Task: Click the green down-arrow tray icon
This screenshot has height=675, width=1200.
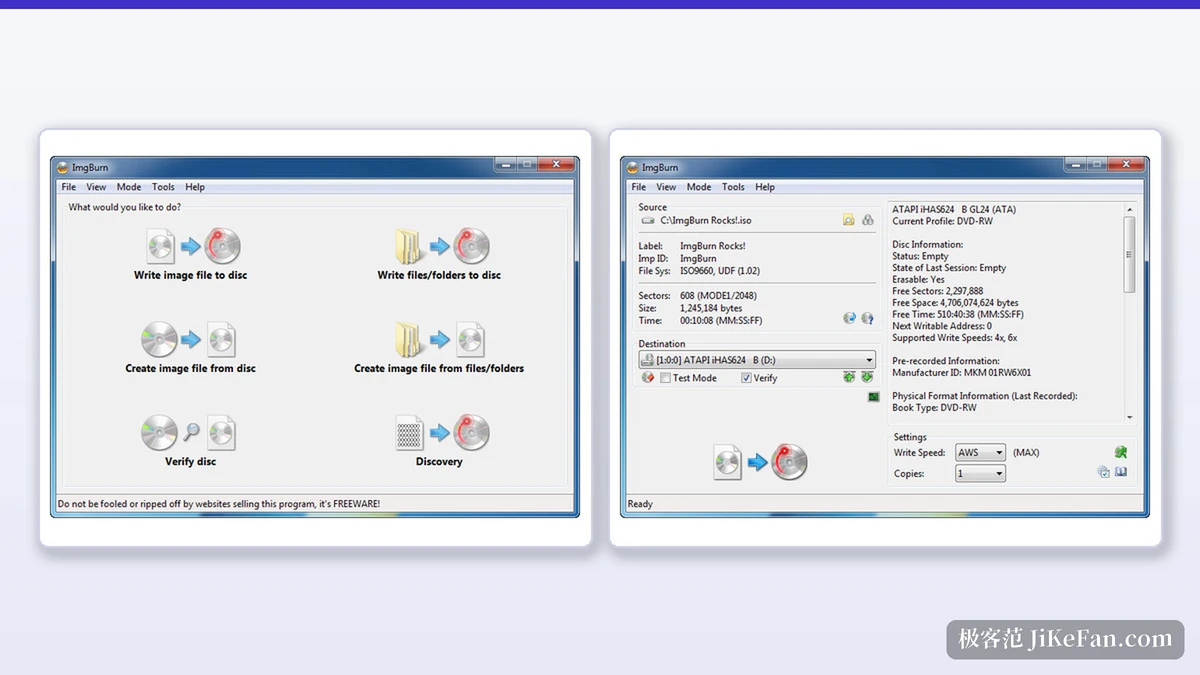Action: [867, 378]
